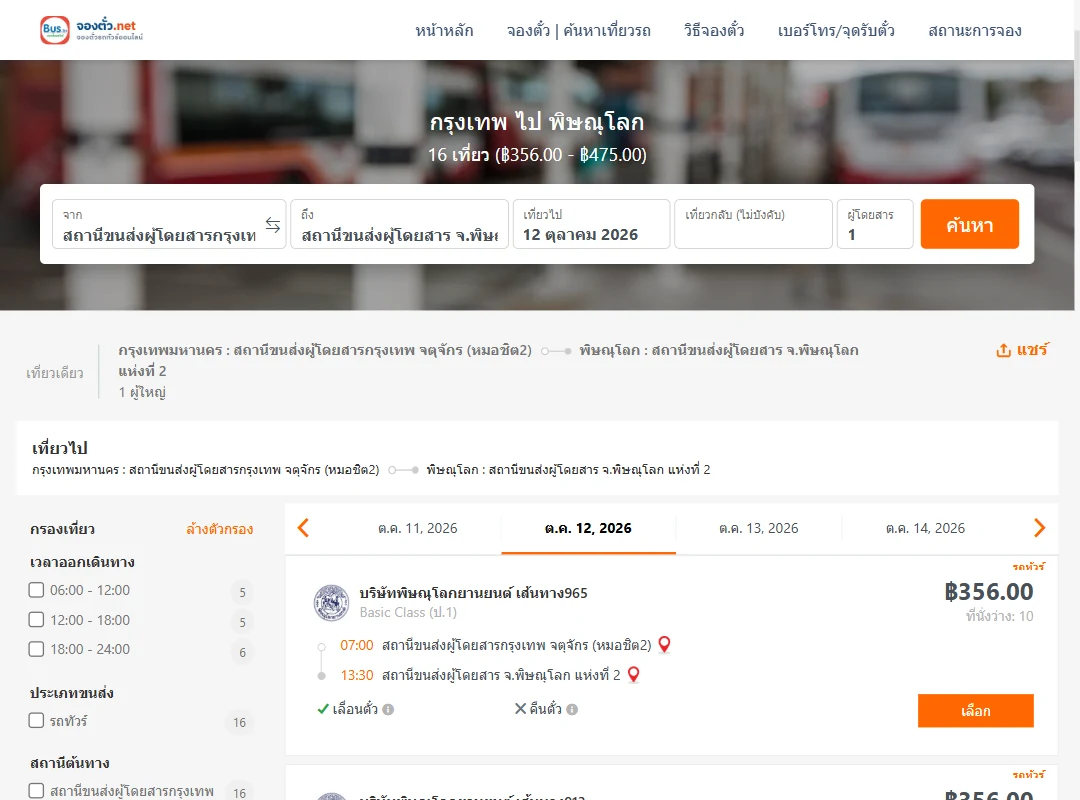Enable the รถทัวร์ transport type filter
1080x800 pixels.
(37, 721)
